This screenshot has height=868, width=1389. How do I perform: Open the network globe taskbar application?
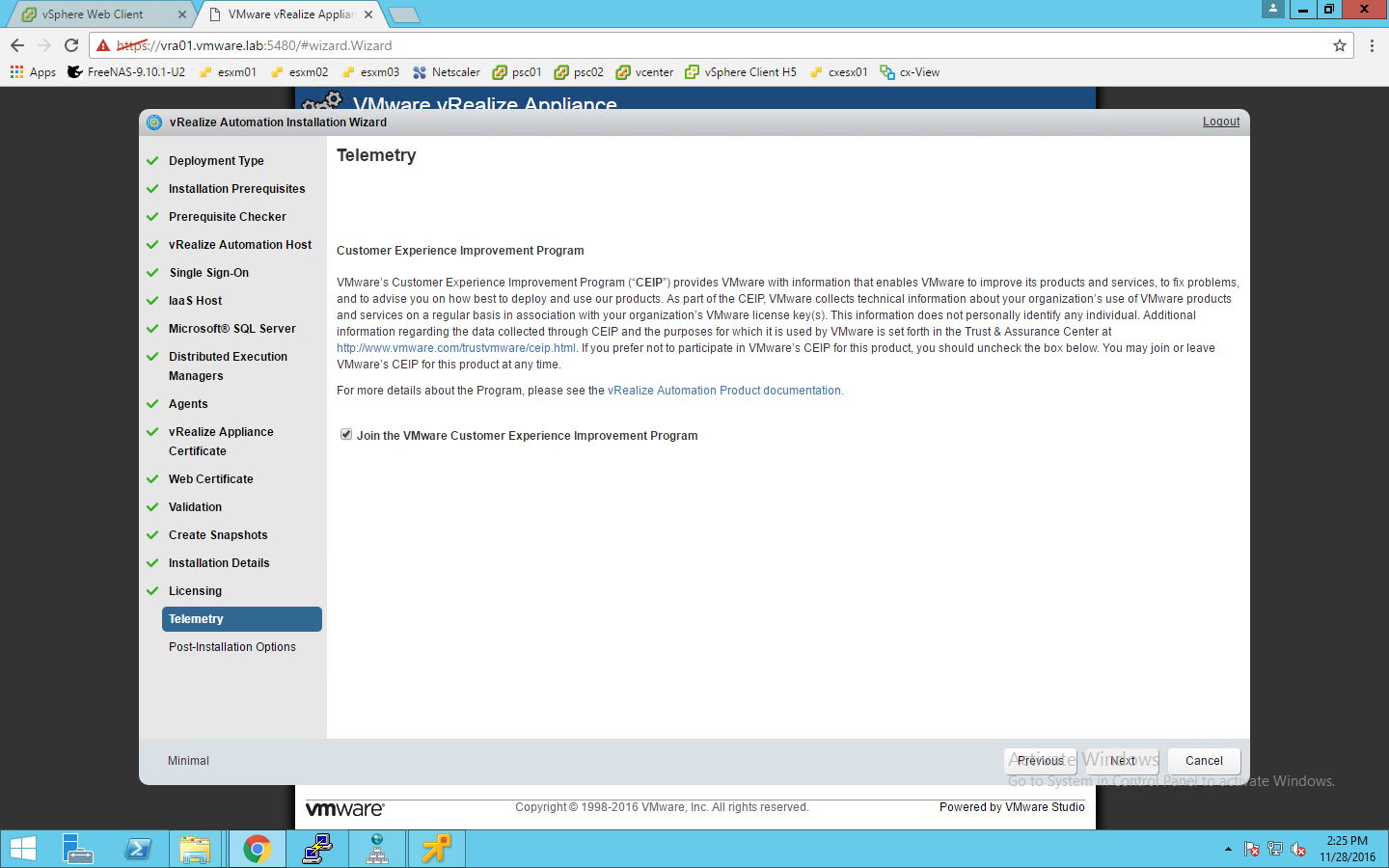pyautogui.click(x=377, y=849)
